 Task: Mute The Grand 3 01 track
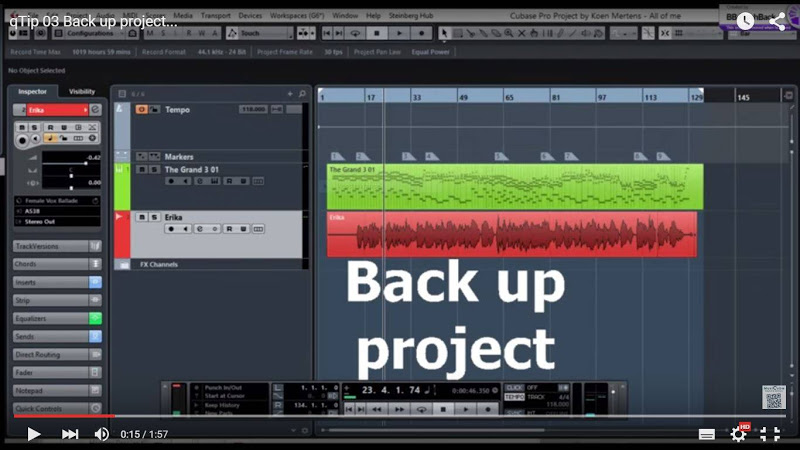(141, 169)
